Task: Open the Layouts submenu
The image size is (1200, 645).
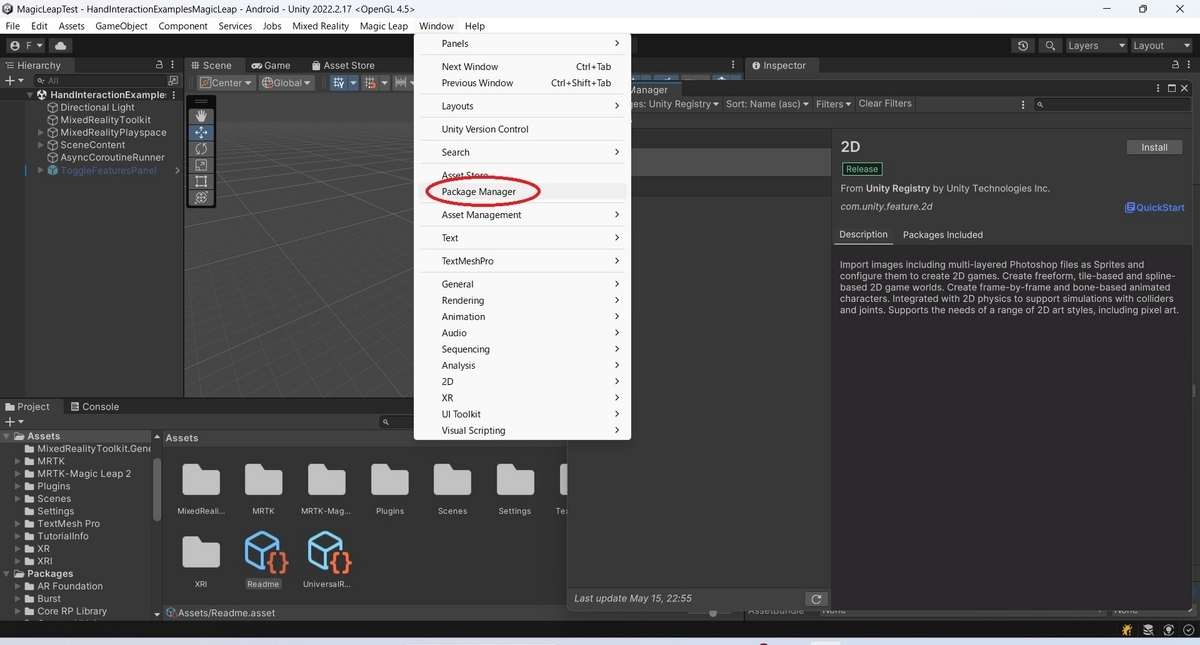Action: [522, 106]
